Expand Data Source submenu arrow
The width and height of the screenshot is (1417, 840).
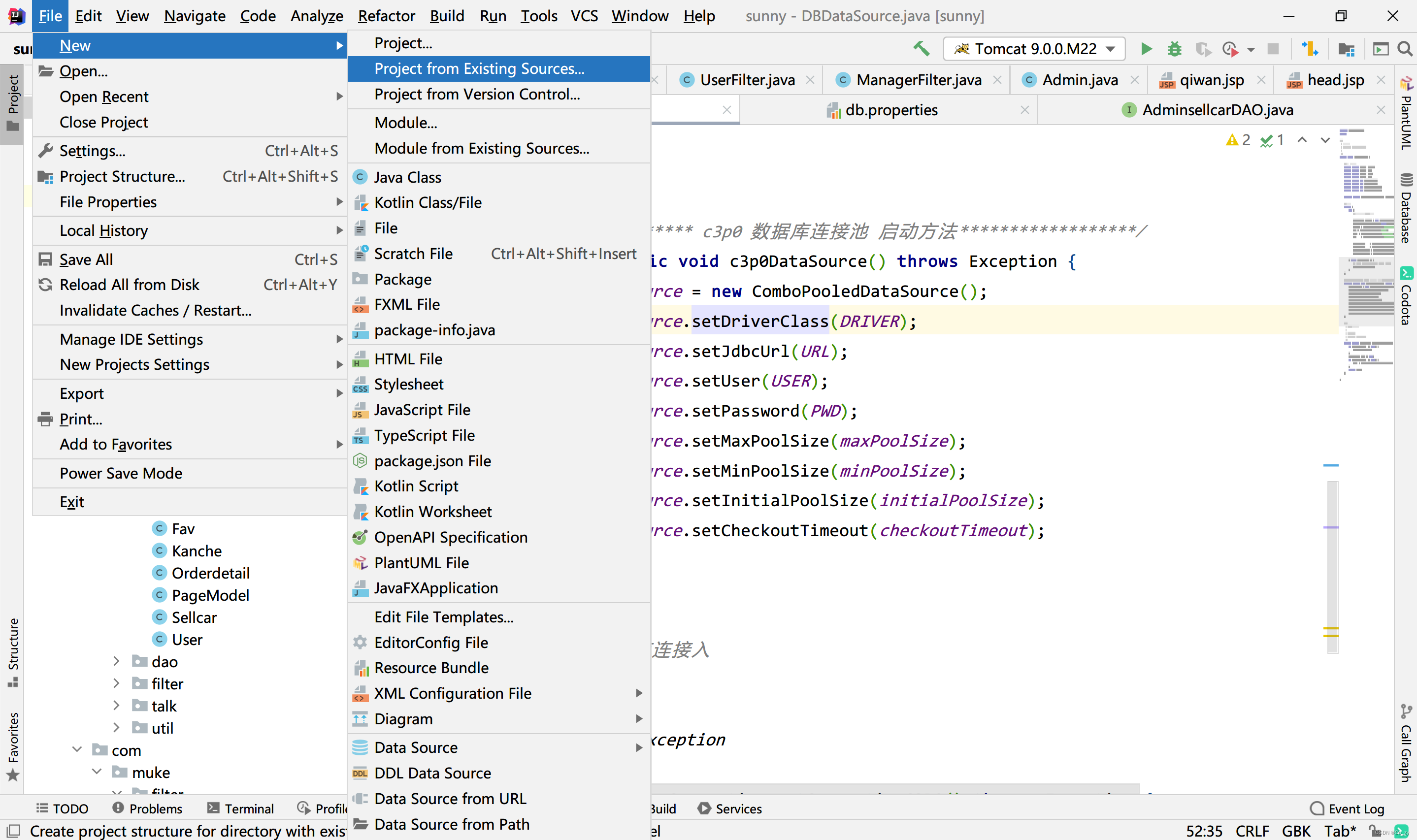tap(639, 747)
